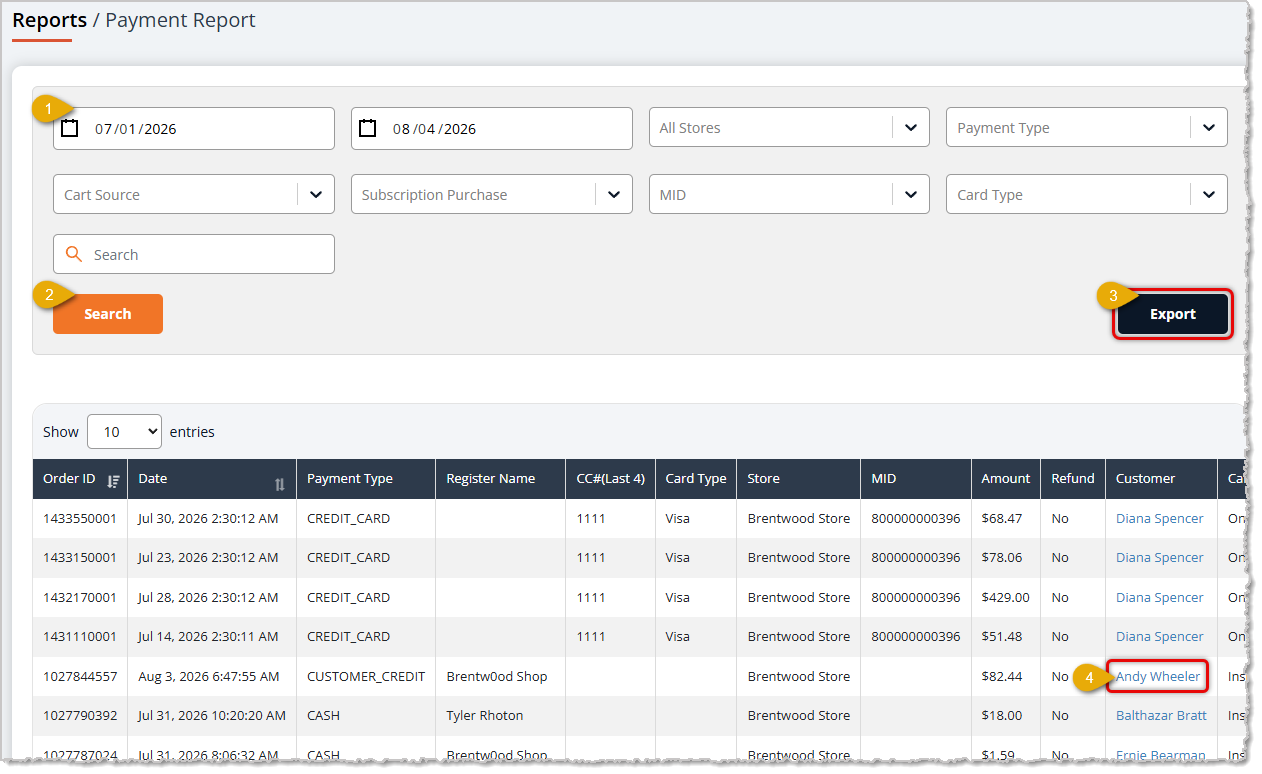Sort by Date column arrows icon
Viewport: 1262px width, 774px height.
click(280, 484)
